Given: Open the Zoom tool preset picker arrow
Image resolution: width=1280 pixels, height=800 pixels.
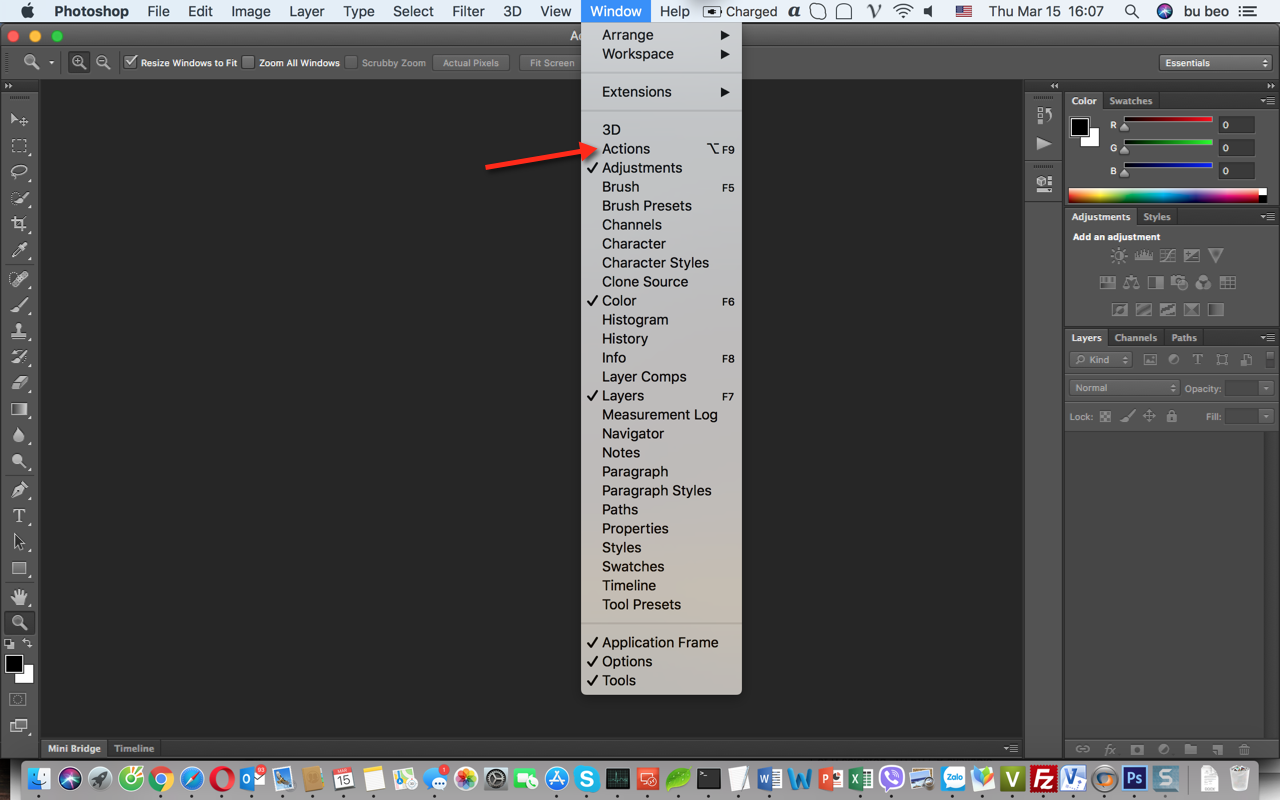Looking at the screenshot, I should click(51, 63).
